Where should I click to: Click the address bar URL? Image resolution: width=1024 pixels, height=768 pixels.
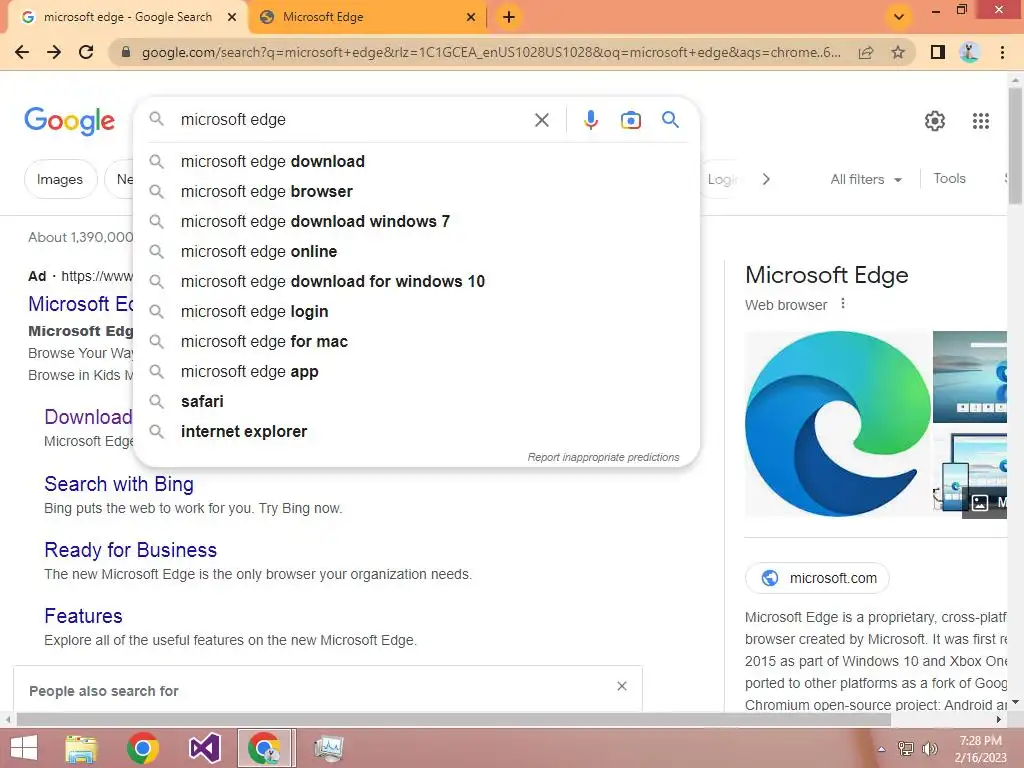click(x=491, y=52)
